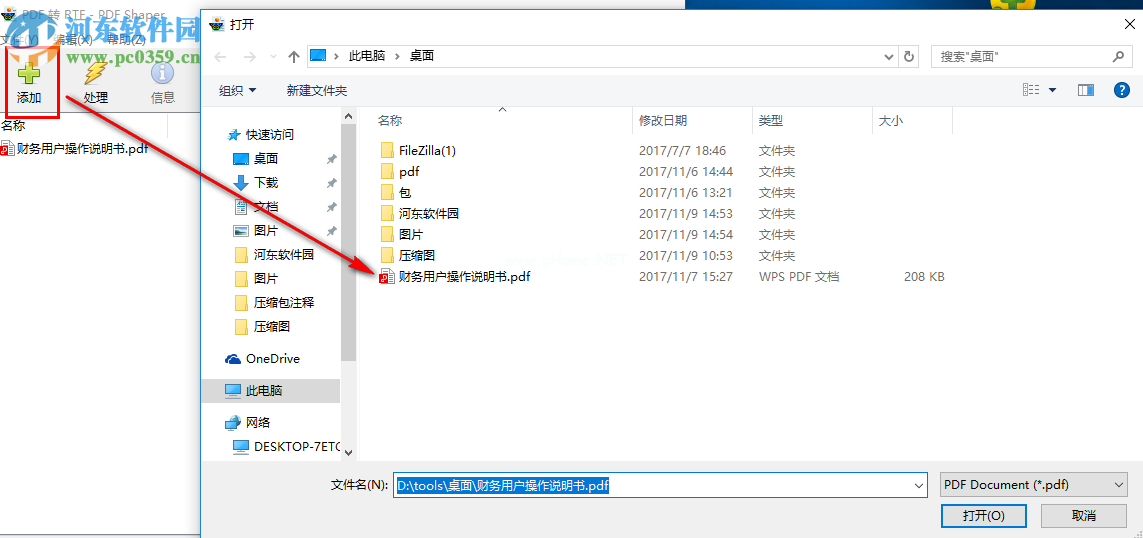Click the lightning 处理 icon in PDF Shaper
Viewport: 1143px width, 538px height.
[95, 73]
